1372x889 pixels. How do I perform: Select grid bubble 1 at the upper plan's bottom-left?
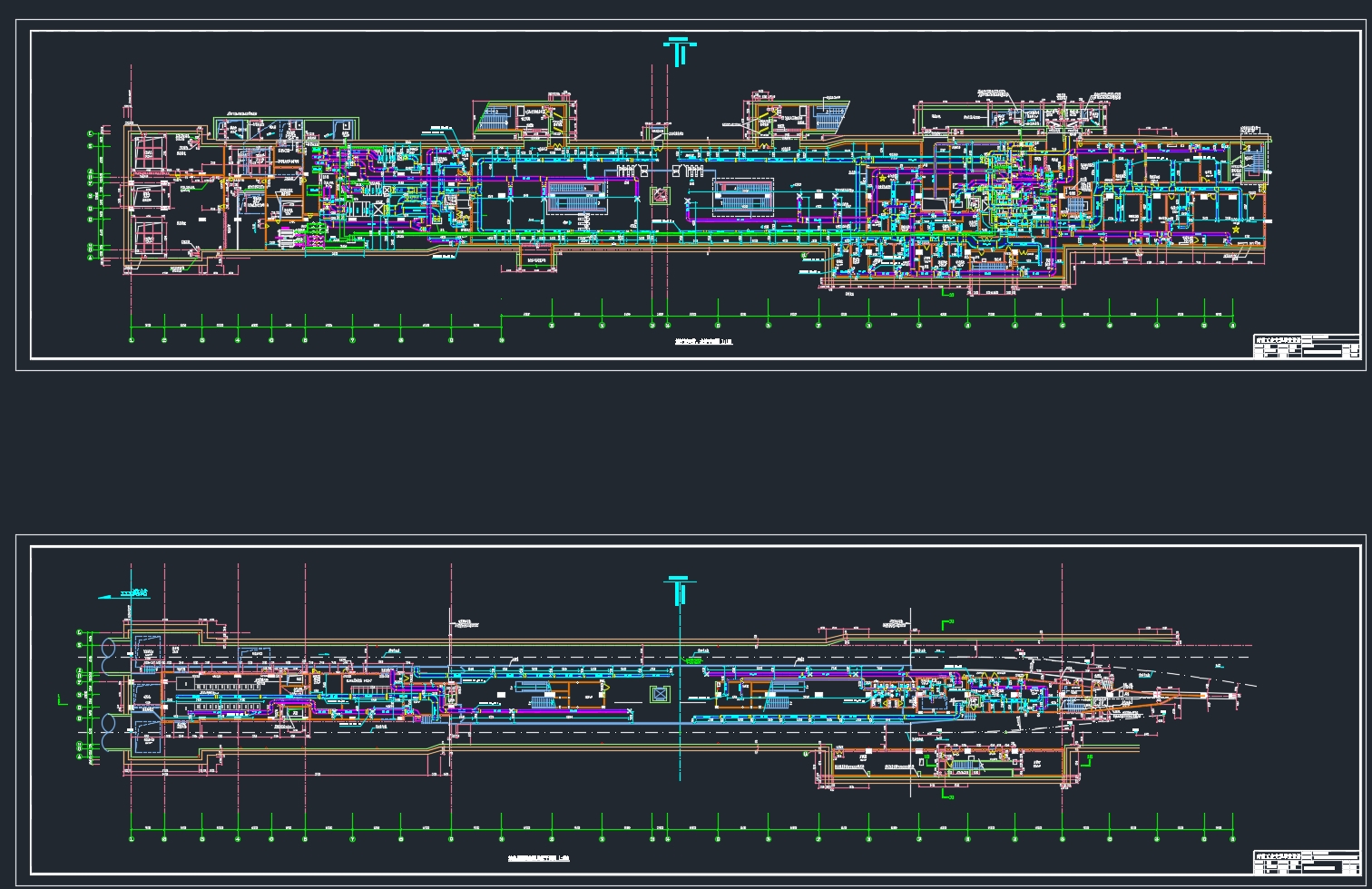click(132, 340)
